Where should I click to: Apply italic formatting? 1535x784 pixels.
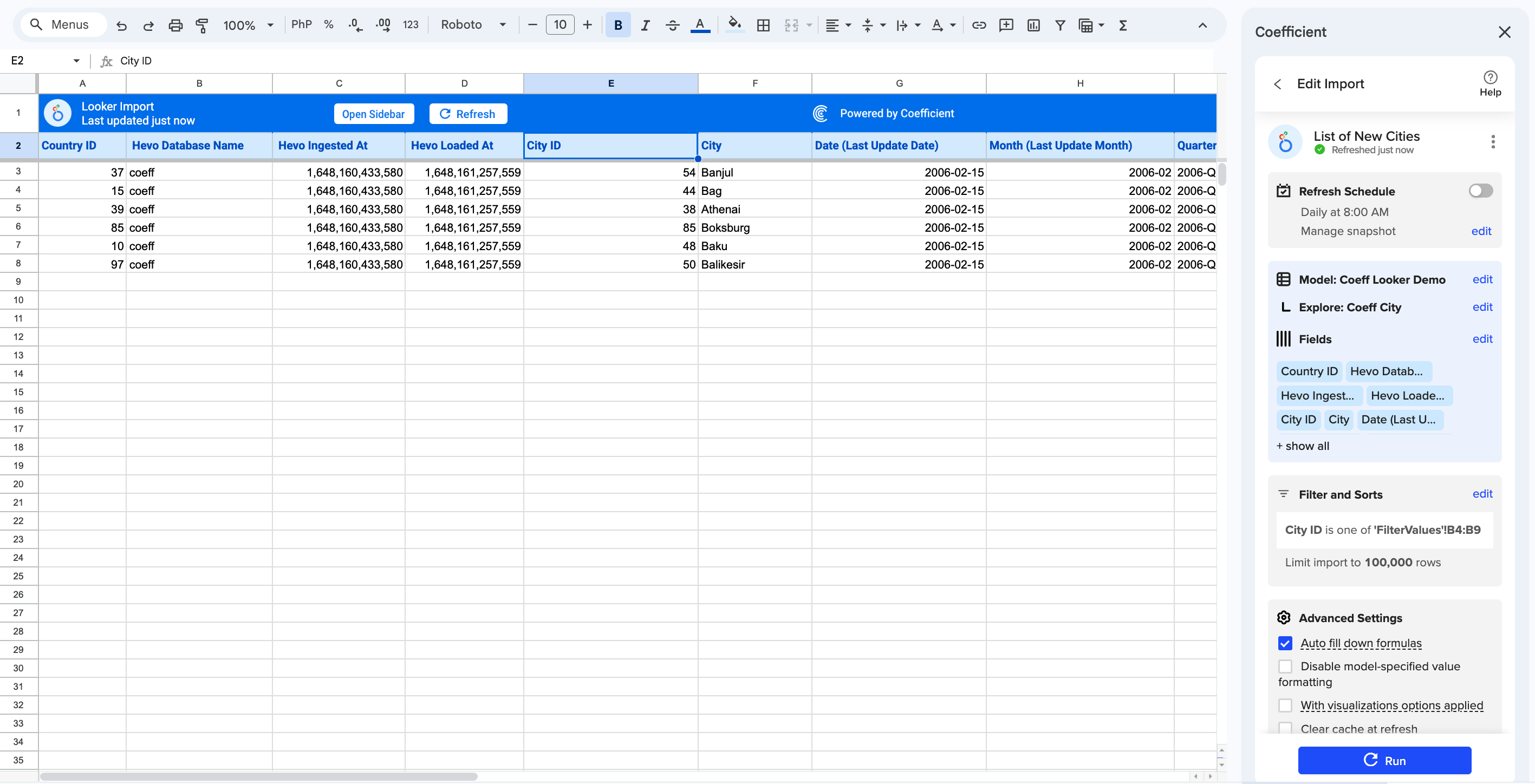click(645, 25)
